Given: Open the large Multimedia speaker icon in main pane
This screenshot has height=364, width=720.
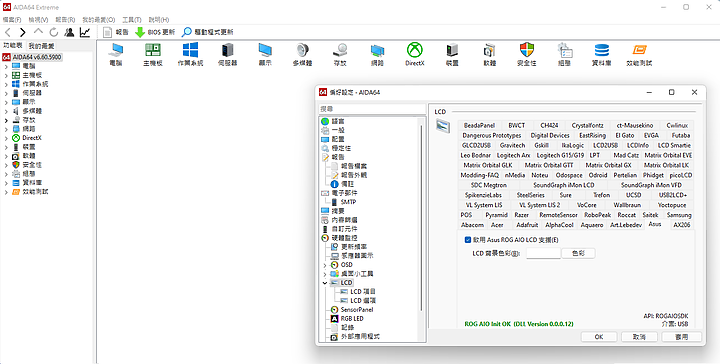Looking at the screenshot, I should coord(302,50).
